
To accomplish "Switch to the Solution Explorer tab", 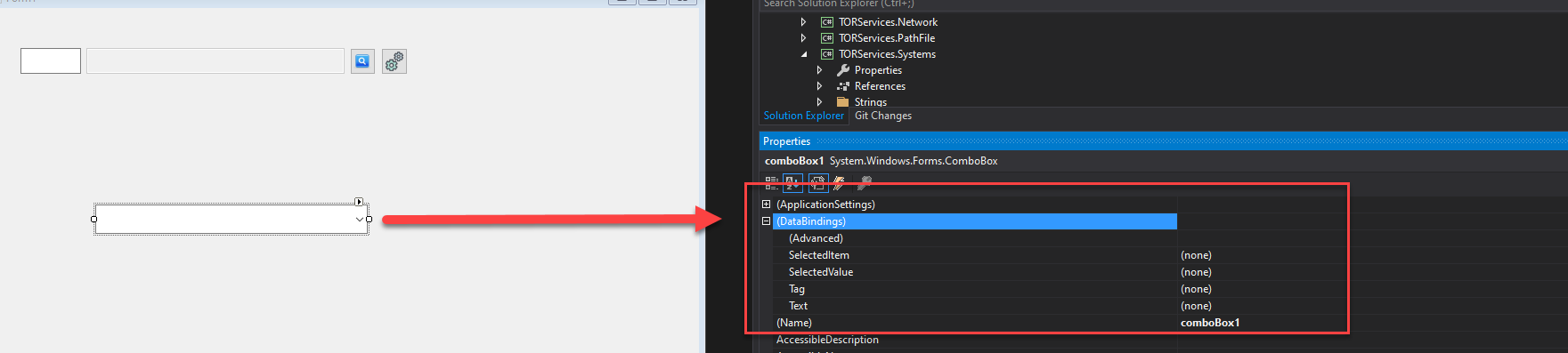I will pyautogui.click(x=803, y=116).
